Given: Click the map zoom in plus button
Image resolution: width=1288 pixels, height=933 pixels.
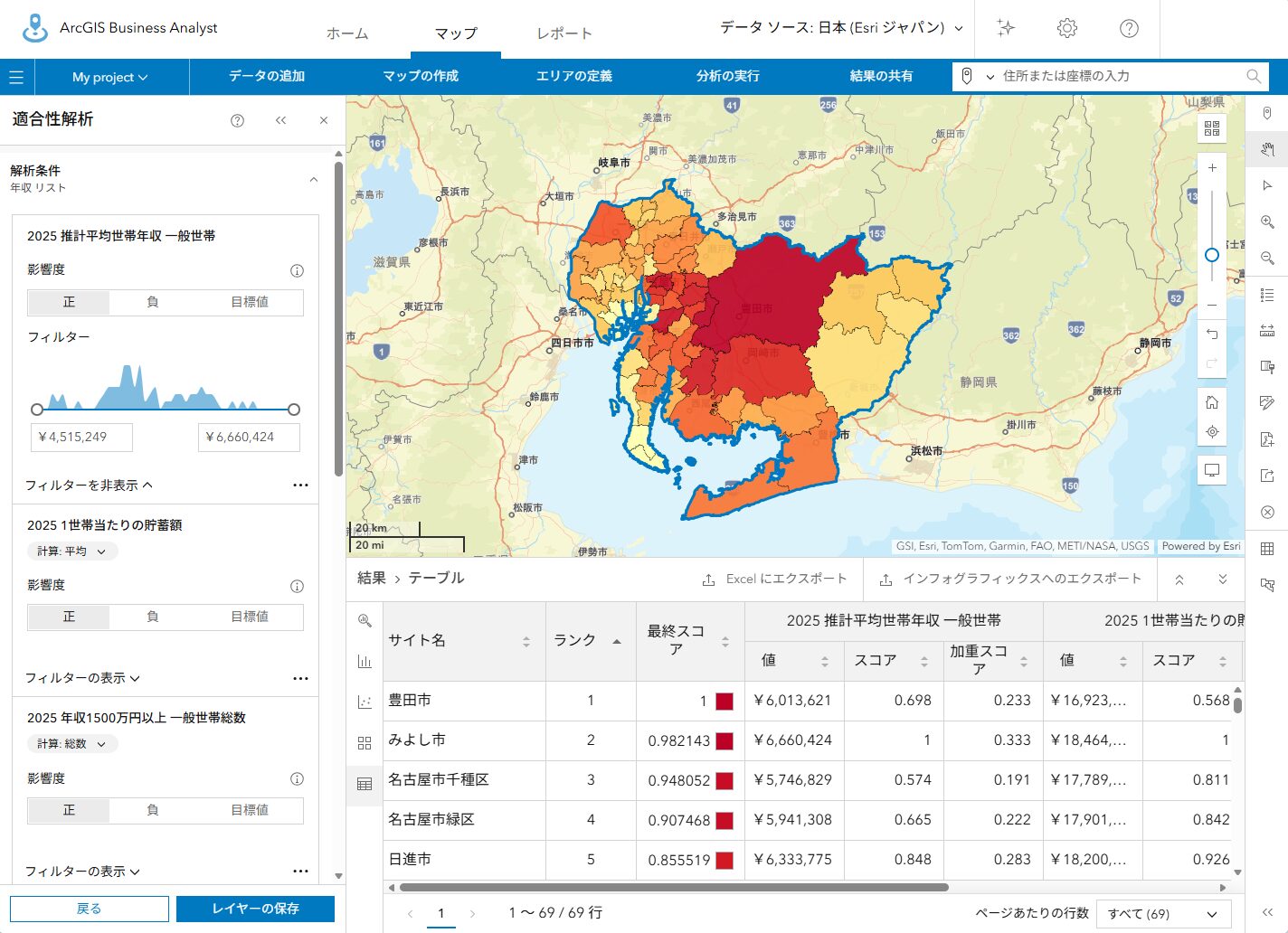Looking at the screenshot, I should pyautogui.click(x=1212, y=168).
